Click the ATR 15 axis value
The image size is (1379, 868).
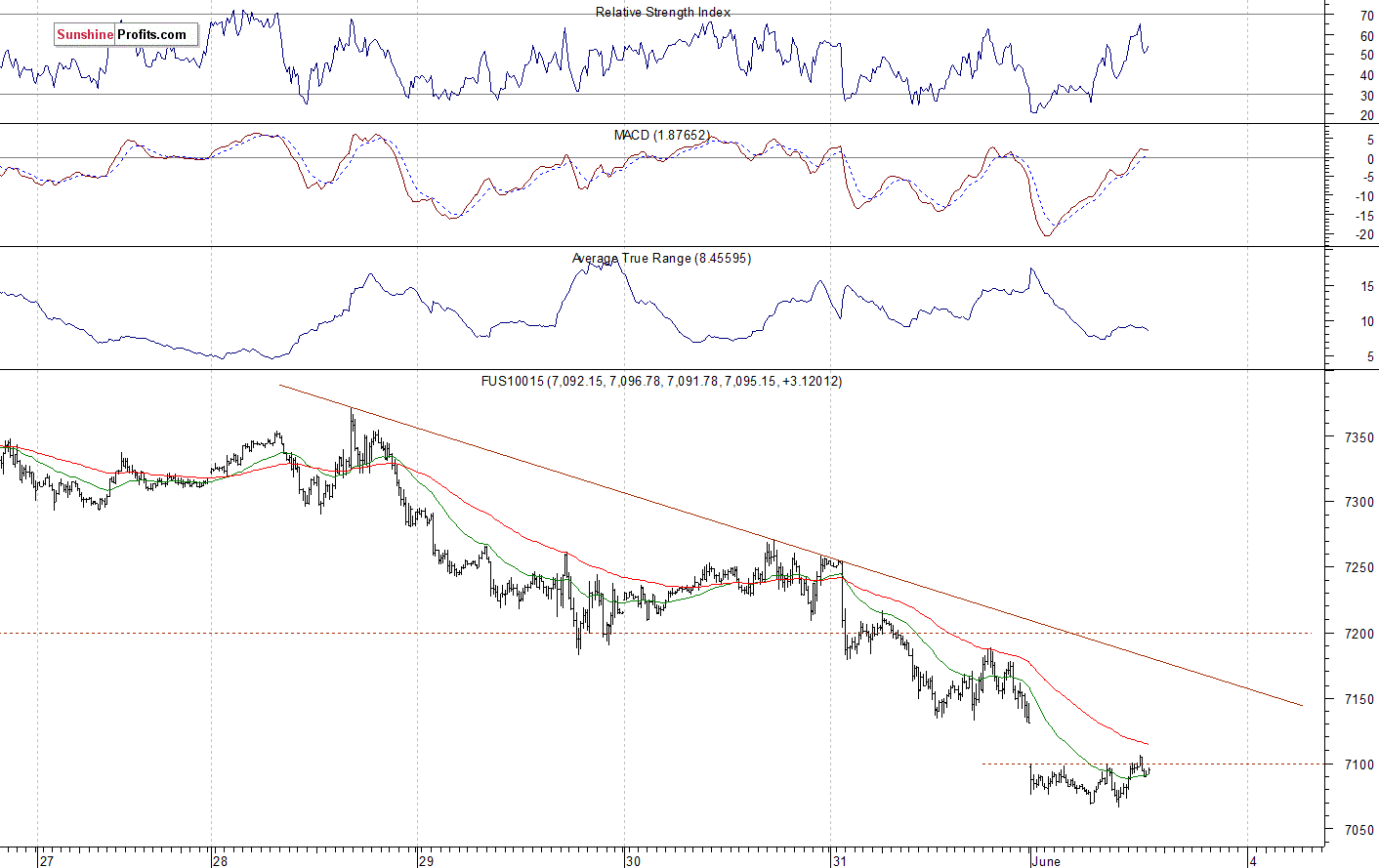(1367, 286)
